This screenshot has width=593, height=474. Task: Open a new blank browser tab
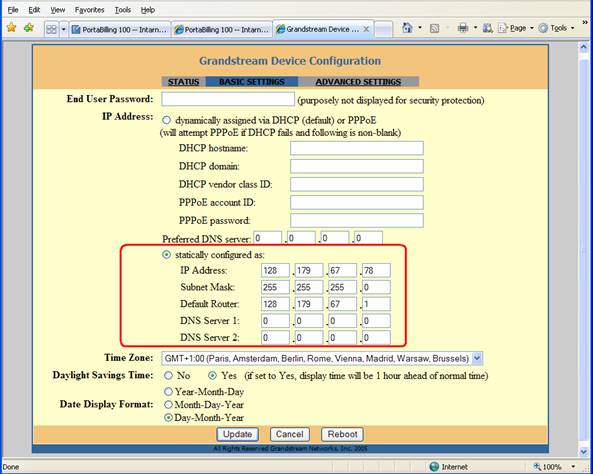[383, 29]
